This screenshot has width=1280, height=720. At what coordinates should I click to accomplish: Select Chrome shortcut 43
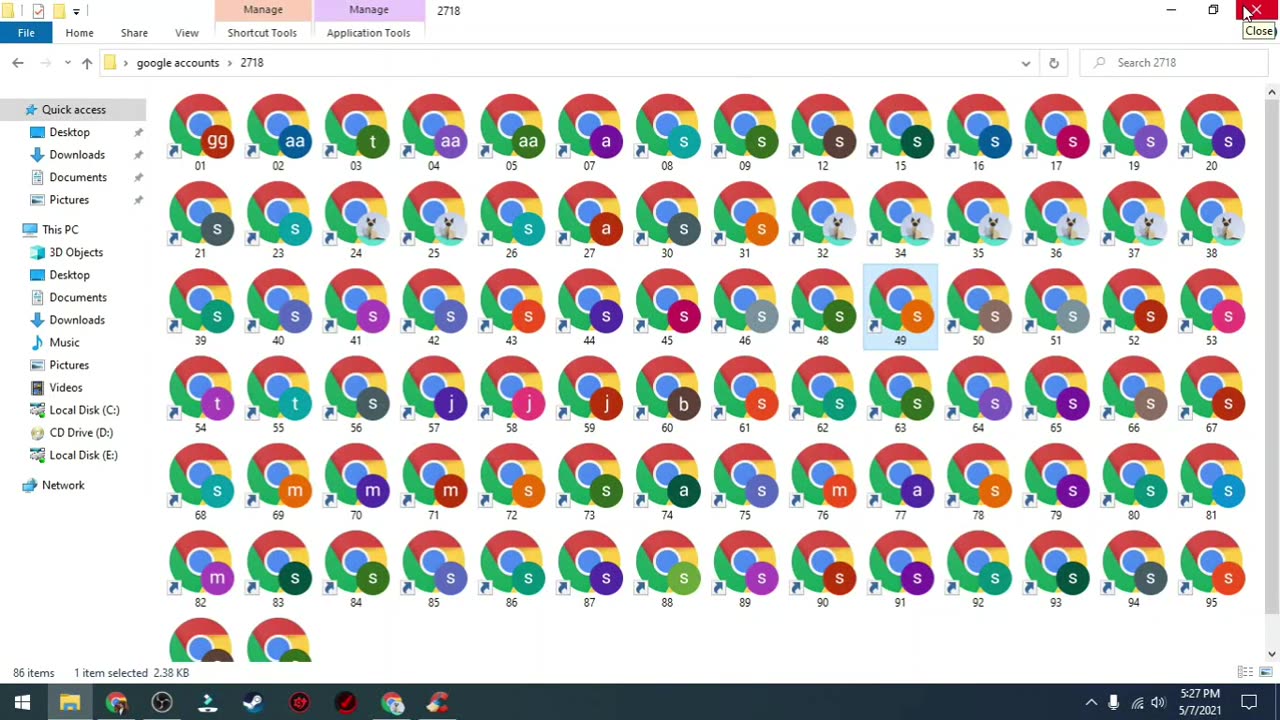tap(512, 307)
